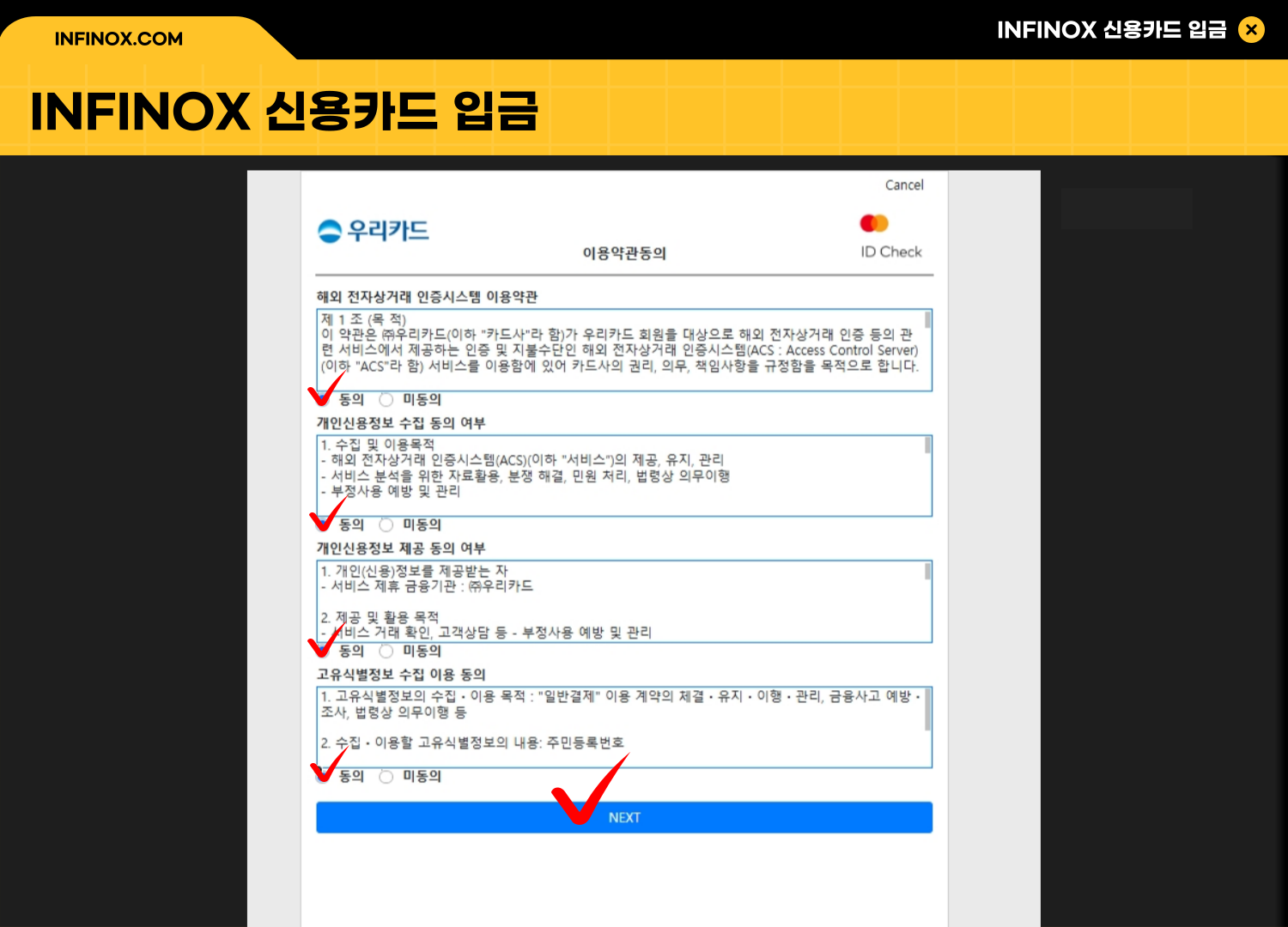This screenshot has height=927, width=1288.
Task: Click the ID Check label
Action: point(891,252)
